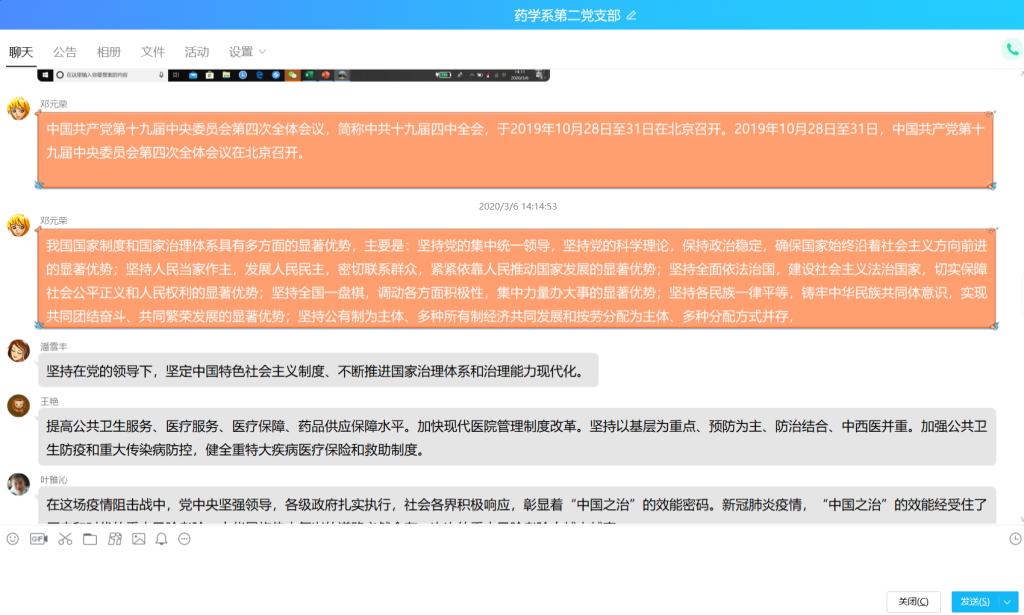The image size is (1024, 615).
Task: Start a group voice call
Action: [x=1012, y=49]
